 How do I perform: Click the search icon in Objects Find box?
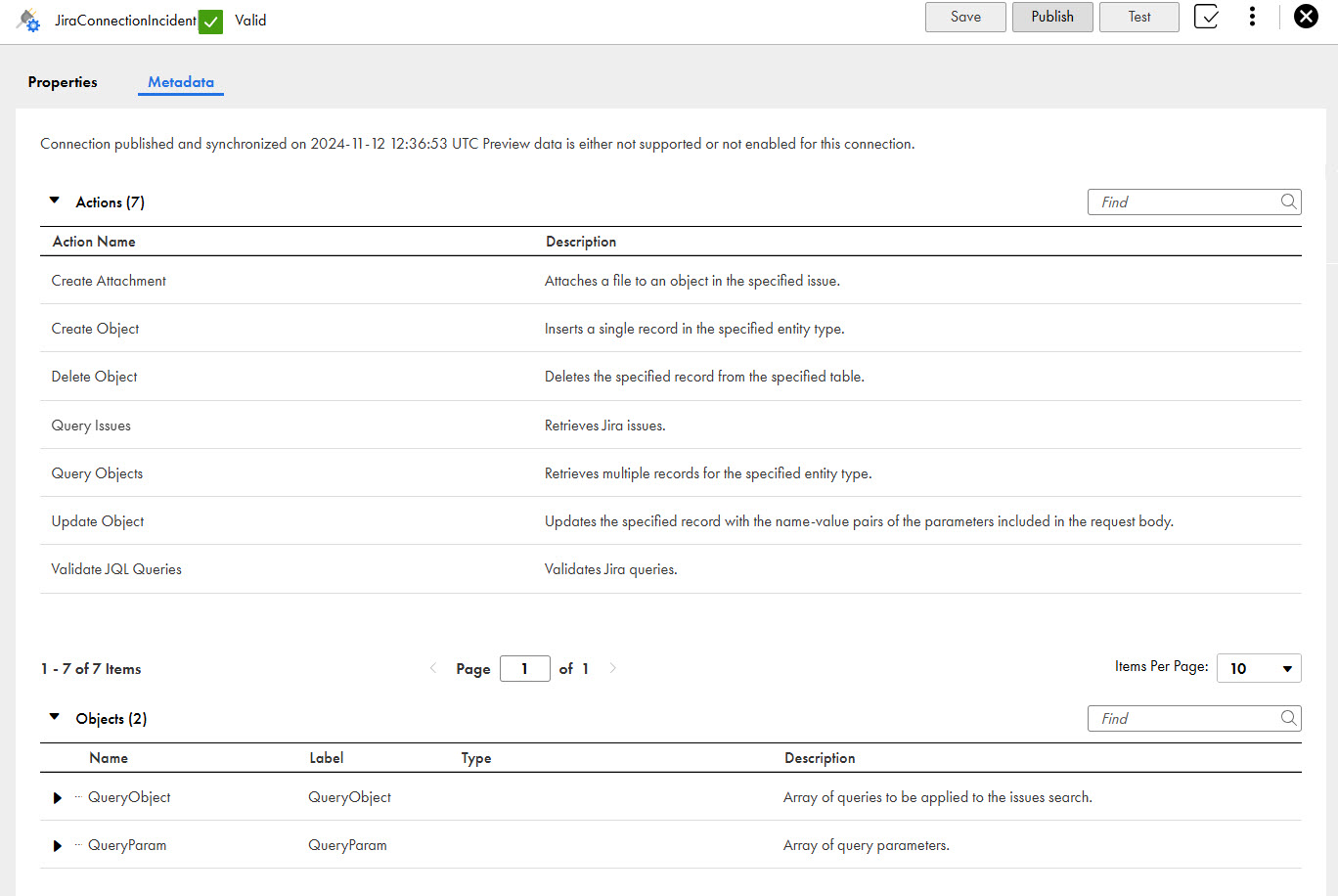1288,718
